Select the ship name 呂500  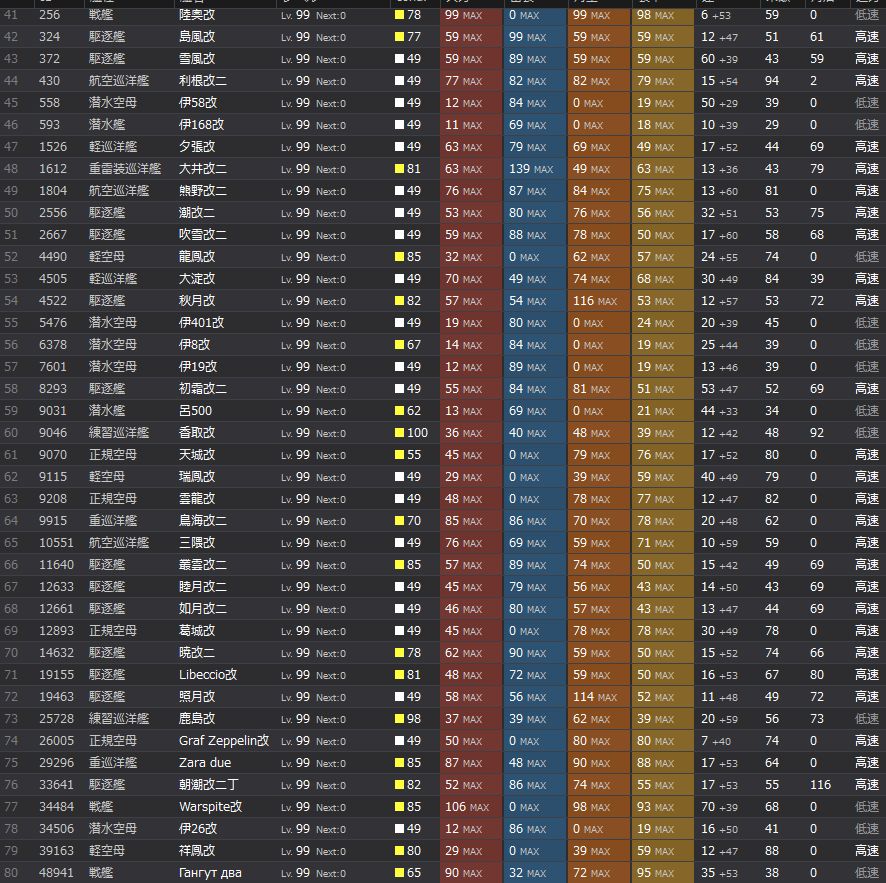[x=195, y=411]
